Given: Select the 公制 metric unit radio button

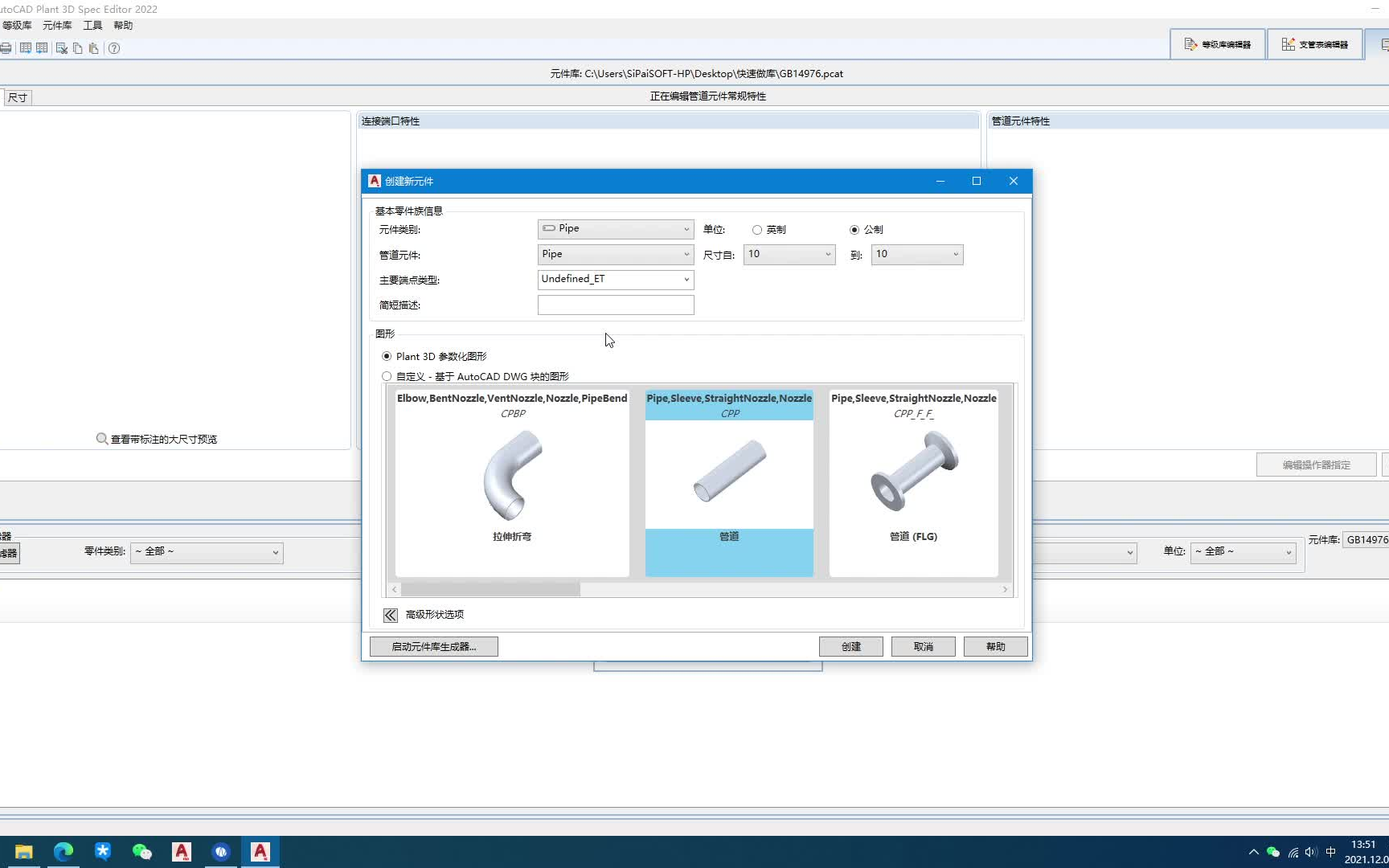Looking at the screenshot, I should 854,230.
